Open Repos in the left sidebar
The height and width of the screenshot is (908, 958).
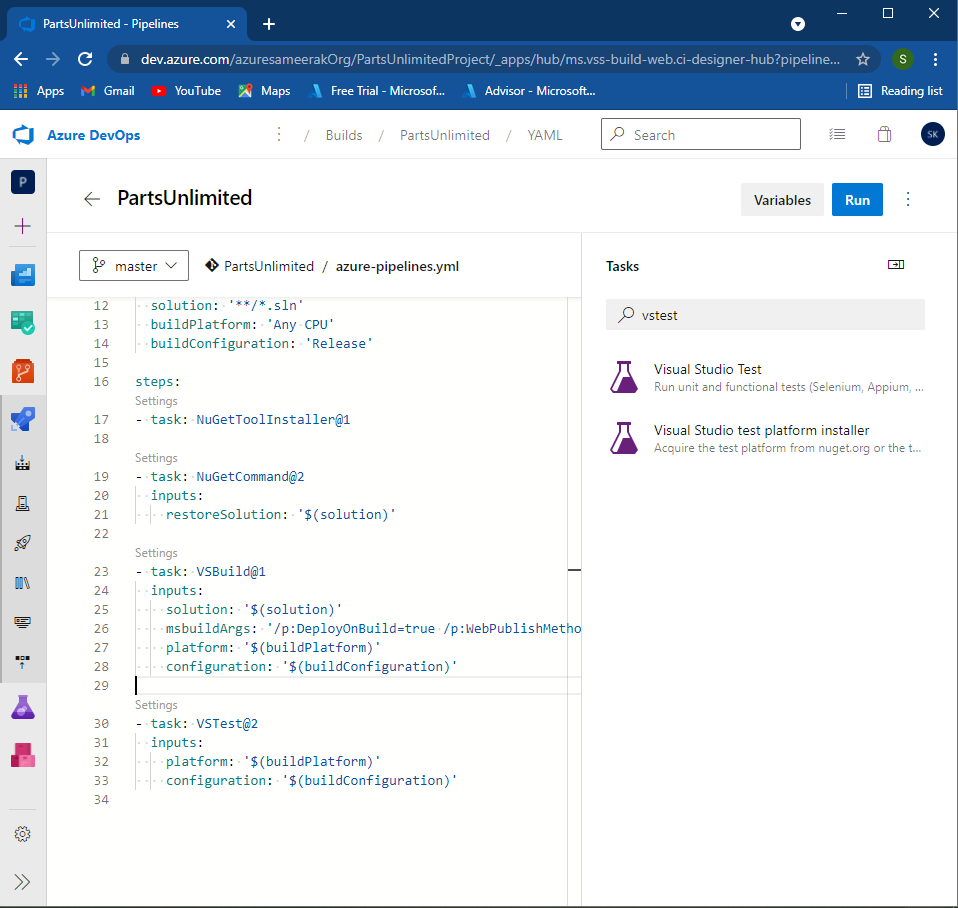tap(23, 371)
